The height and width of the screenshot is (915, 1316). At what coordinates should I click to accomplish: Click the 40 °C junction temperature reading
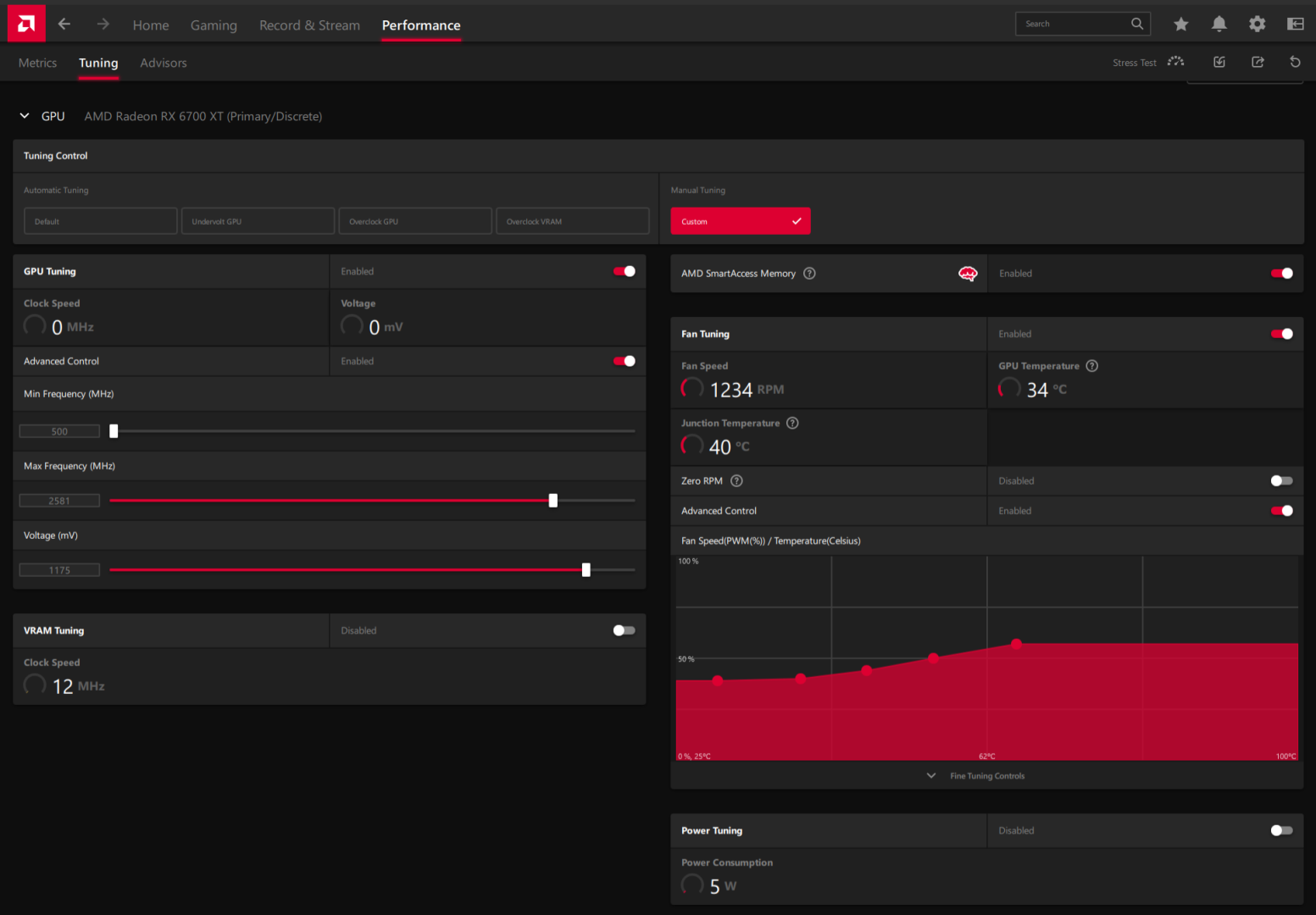729,446
